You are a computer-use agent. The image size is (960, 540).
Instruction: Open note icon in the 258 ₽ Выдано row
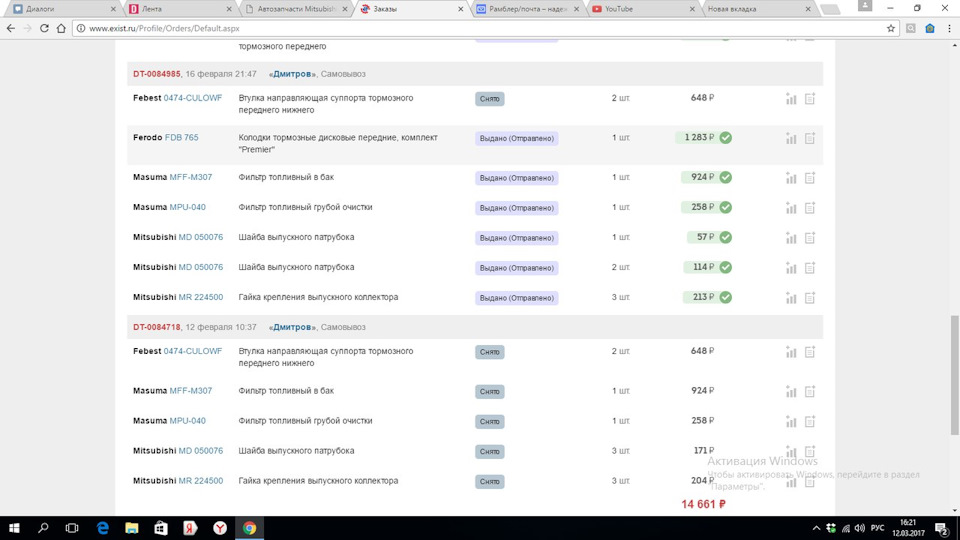[810, 208]
